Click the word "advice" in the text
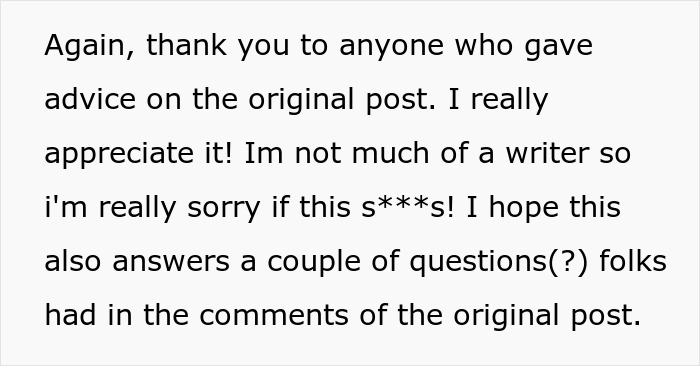This screenshot has width=700, height=366. (90, 99)
